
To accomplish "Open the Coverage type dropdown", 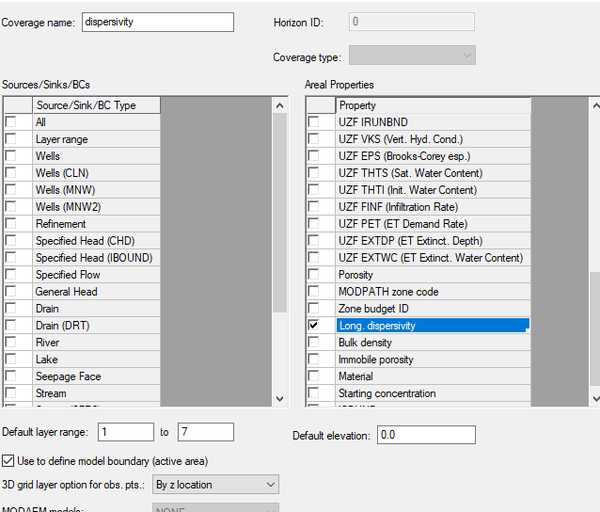I will pos(411,56).
